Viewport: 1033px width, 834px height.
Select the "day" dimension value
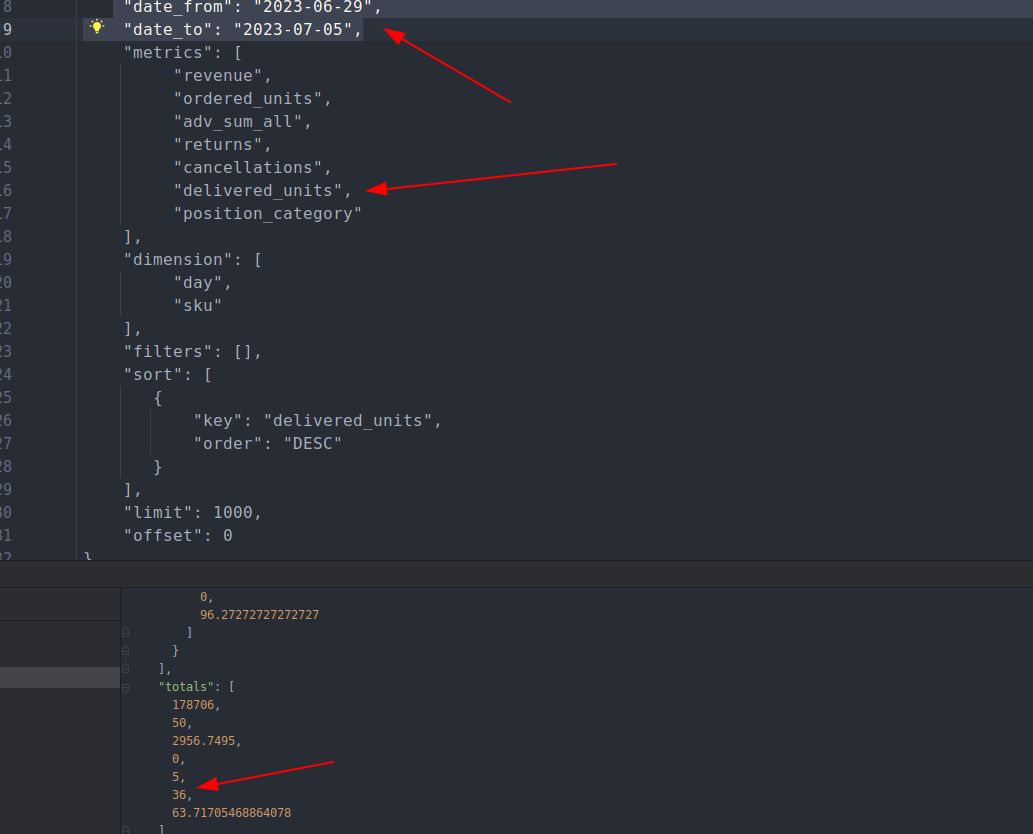(198, 283)
